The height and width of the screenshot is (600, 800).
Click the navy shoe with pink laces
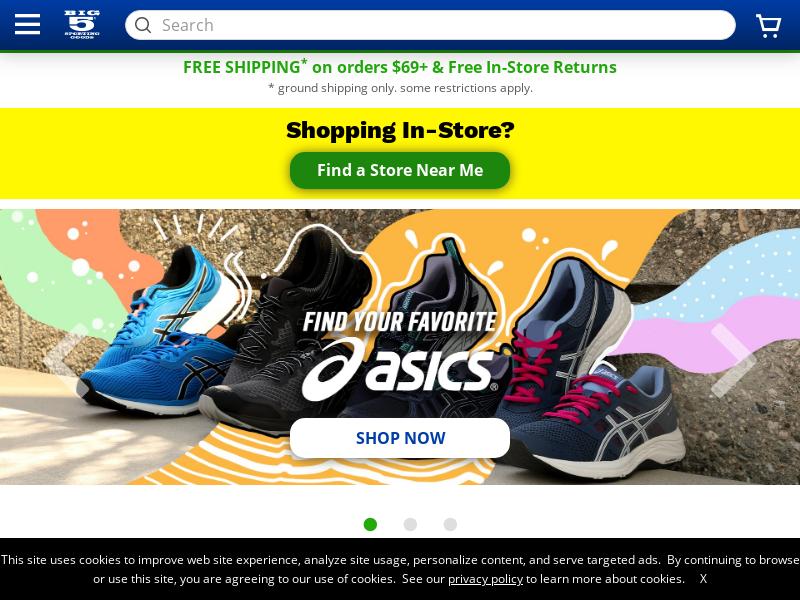point(592,367)
